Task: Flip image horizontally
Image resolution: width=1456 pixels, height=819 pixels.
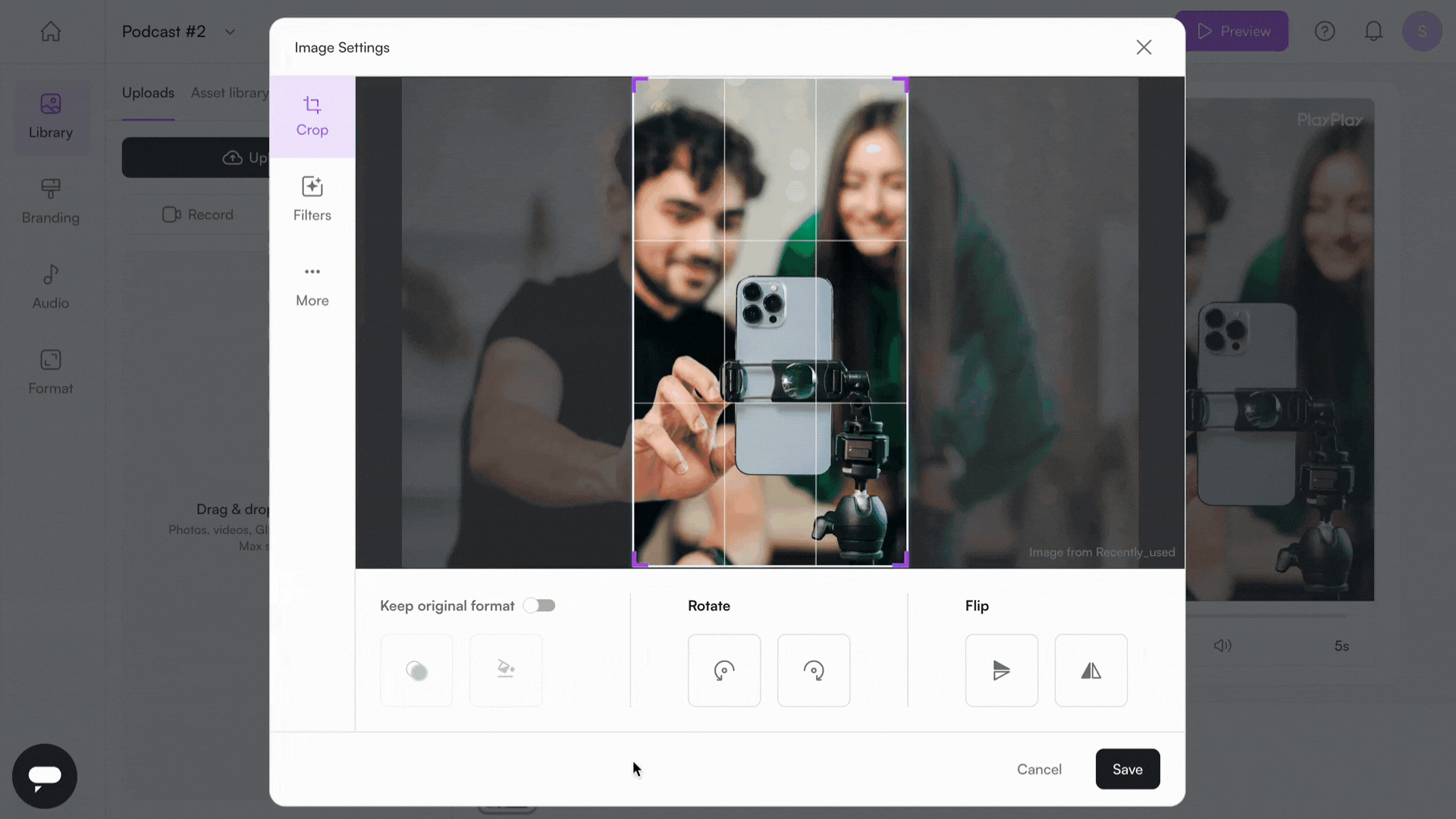Action: pyautogui.click(x=1090, y=670)
